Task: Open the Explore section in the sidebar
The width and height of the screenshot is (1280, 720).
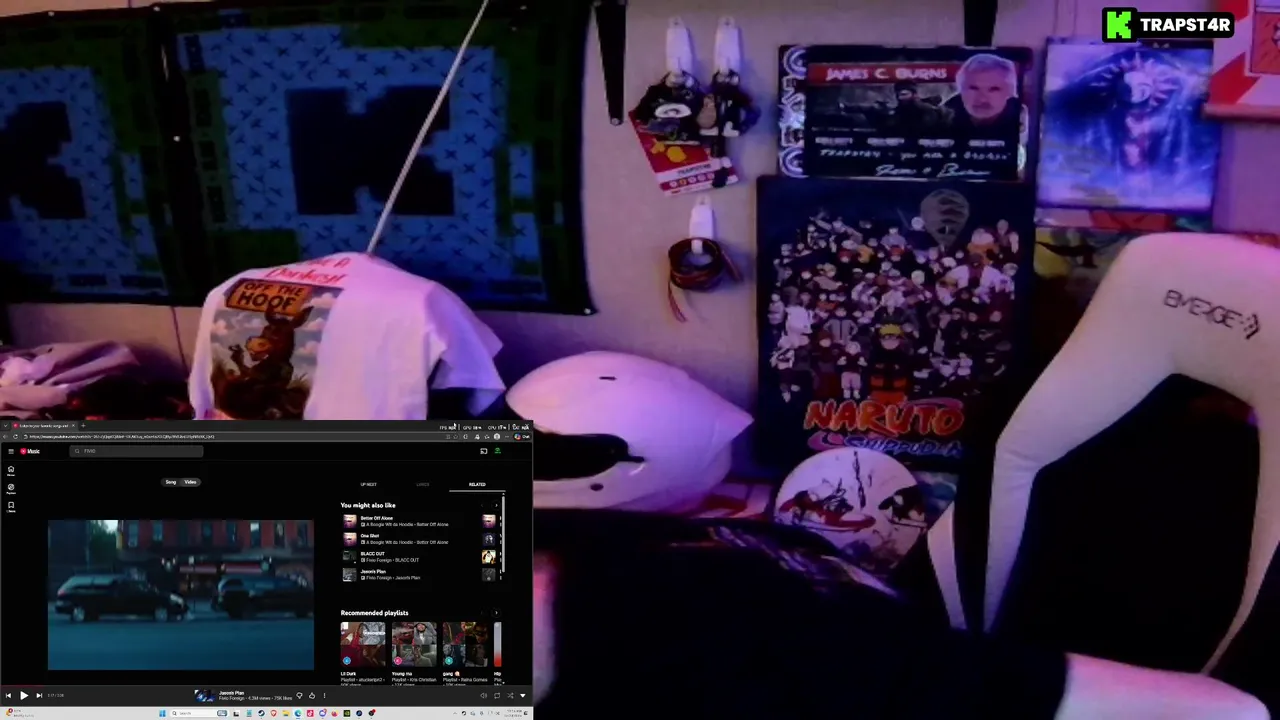Action: click(11, 488)
